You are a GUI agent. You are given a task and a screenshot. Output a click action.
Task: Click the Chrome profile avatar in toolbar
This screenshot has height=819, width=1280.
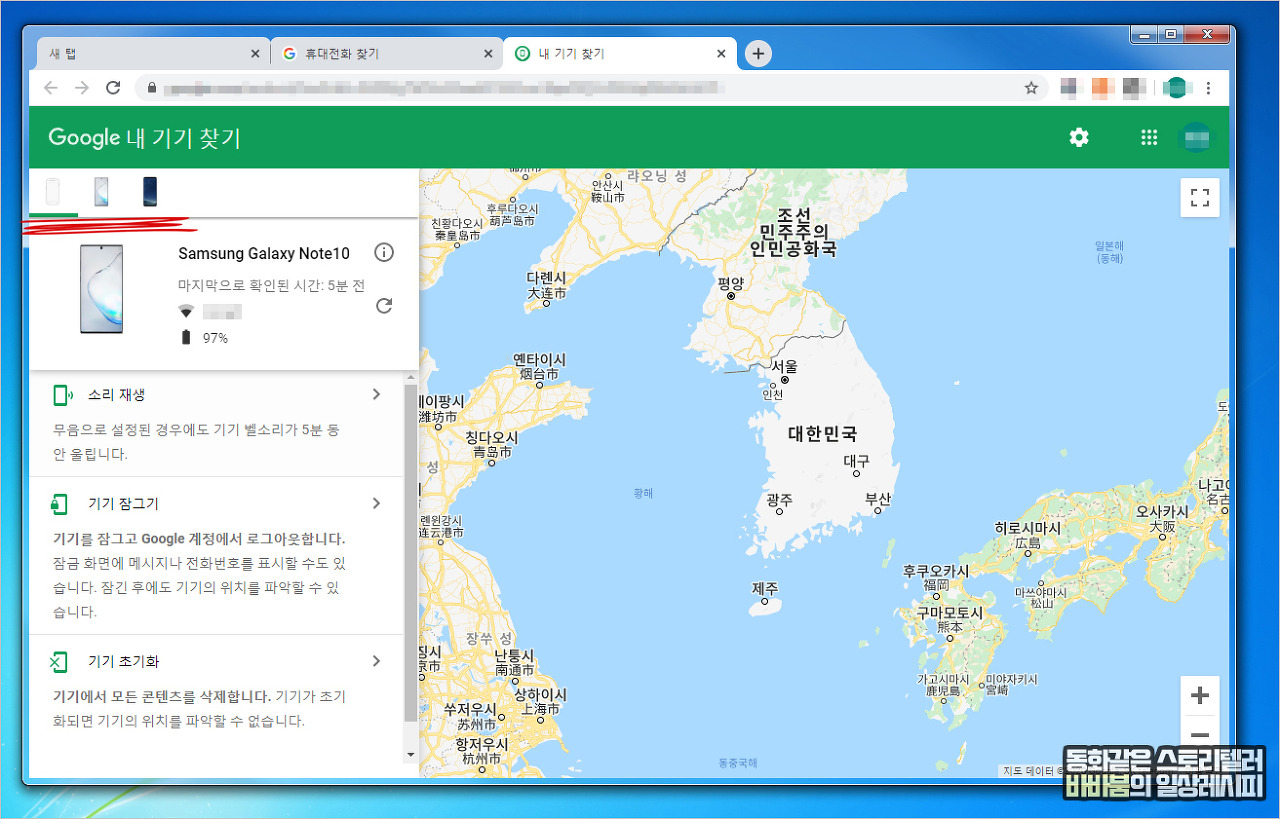click(x=1177, y=88)
